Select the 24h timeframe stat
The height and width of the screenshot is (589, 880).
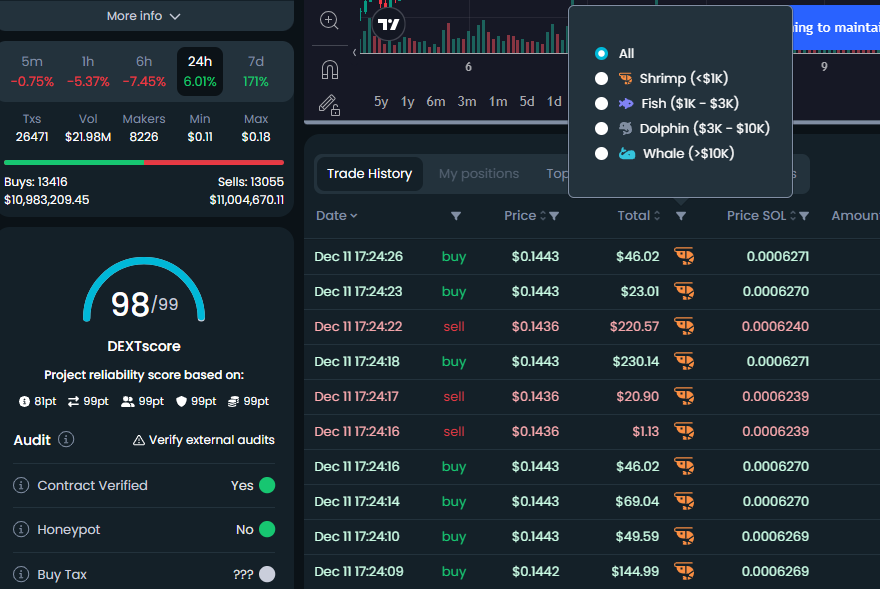(199, 72)
